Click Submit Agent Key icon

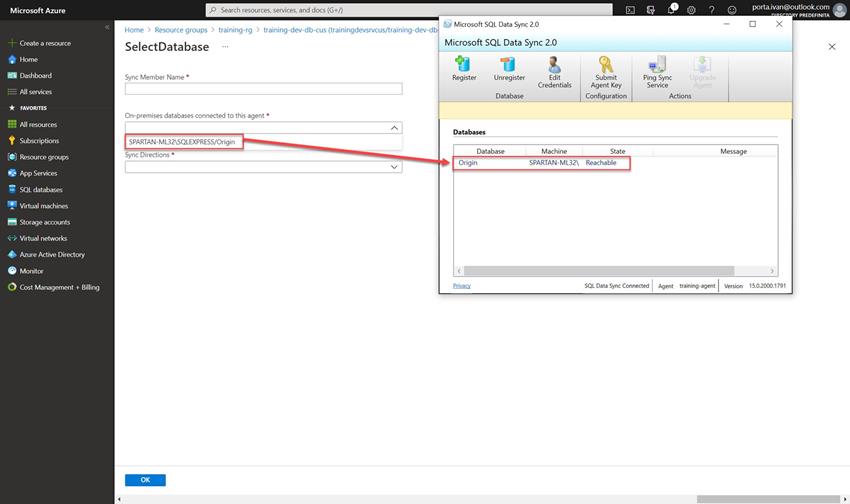pyautogui.click(x=606, y=73)
